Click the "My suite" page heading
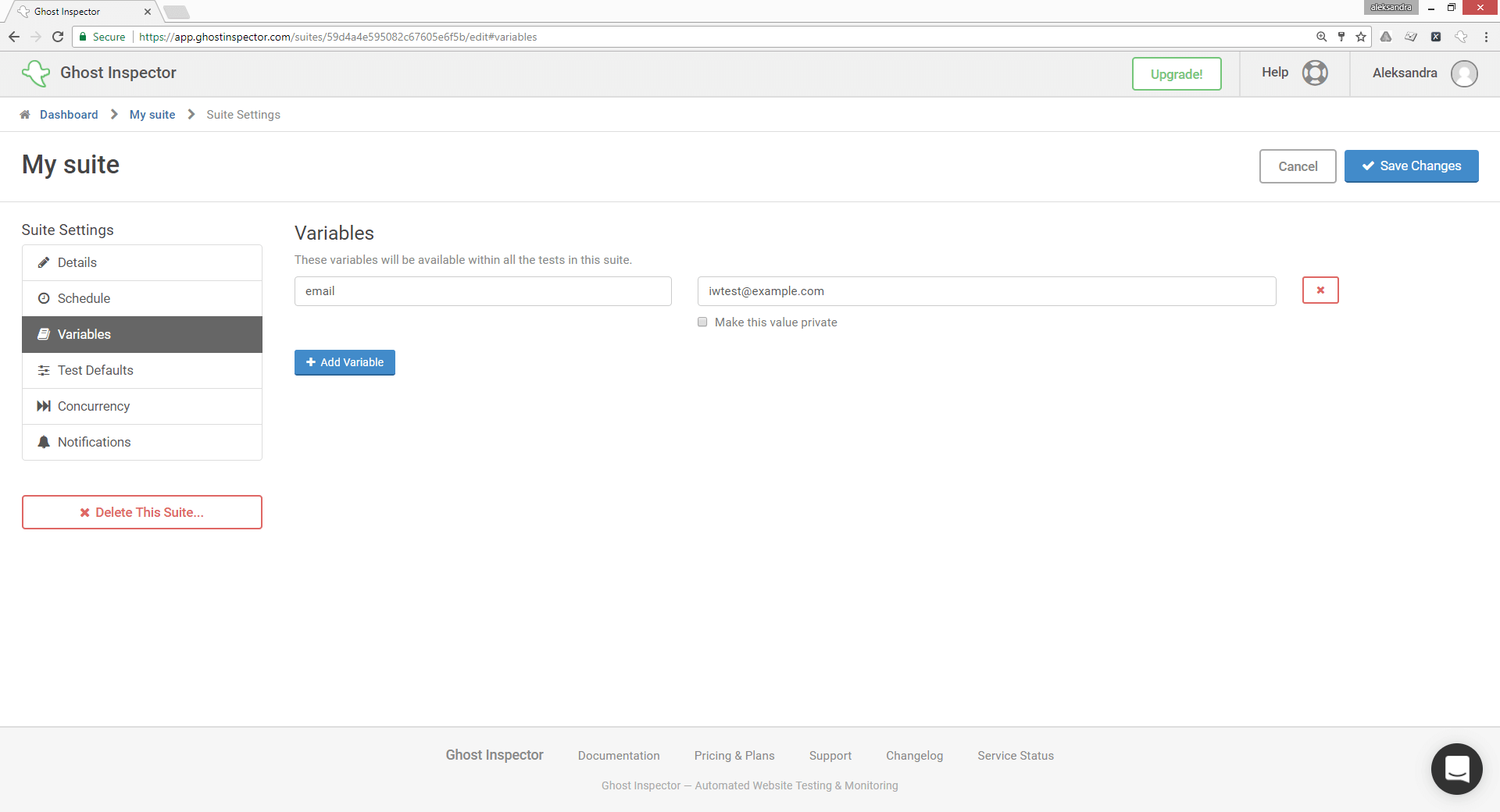 tap(70, 165)
